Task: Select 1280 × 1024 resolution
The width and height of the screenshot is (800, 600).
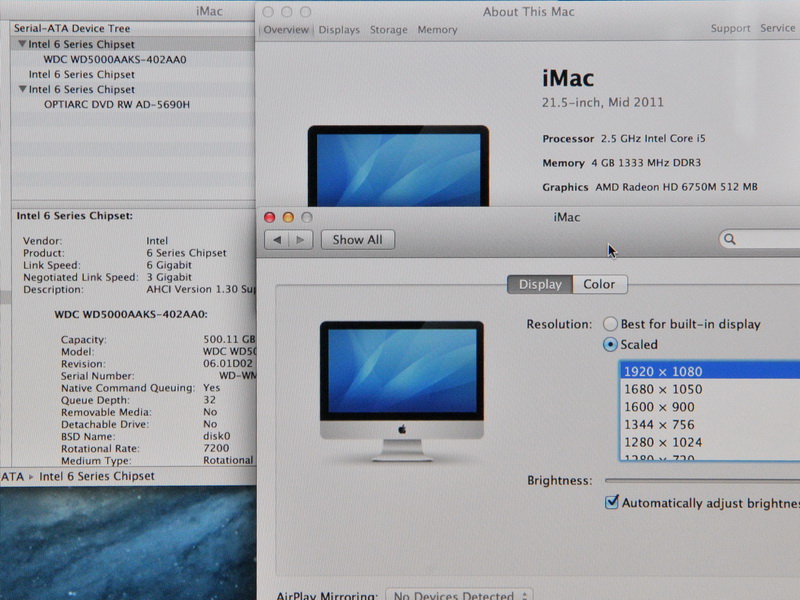Action: (710, 442)
